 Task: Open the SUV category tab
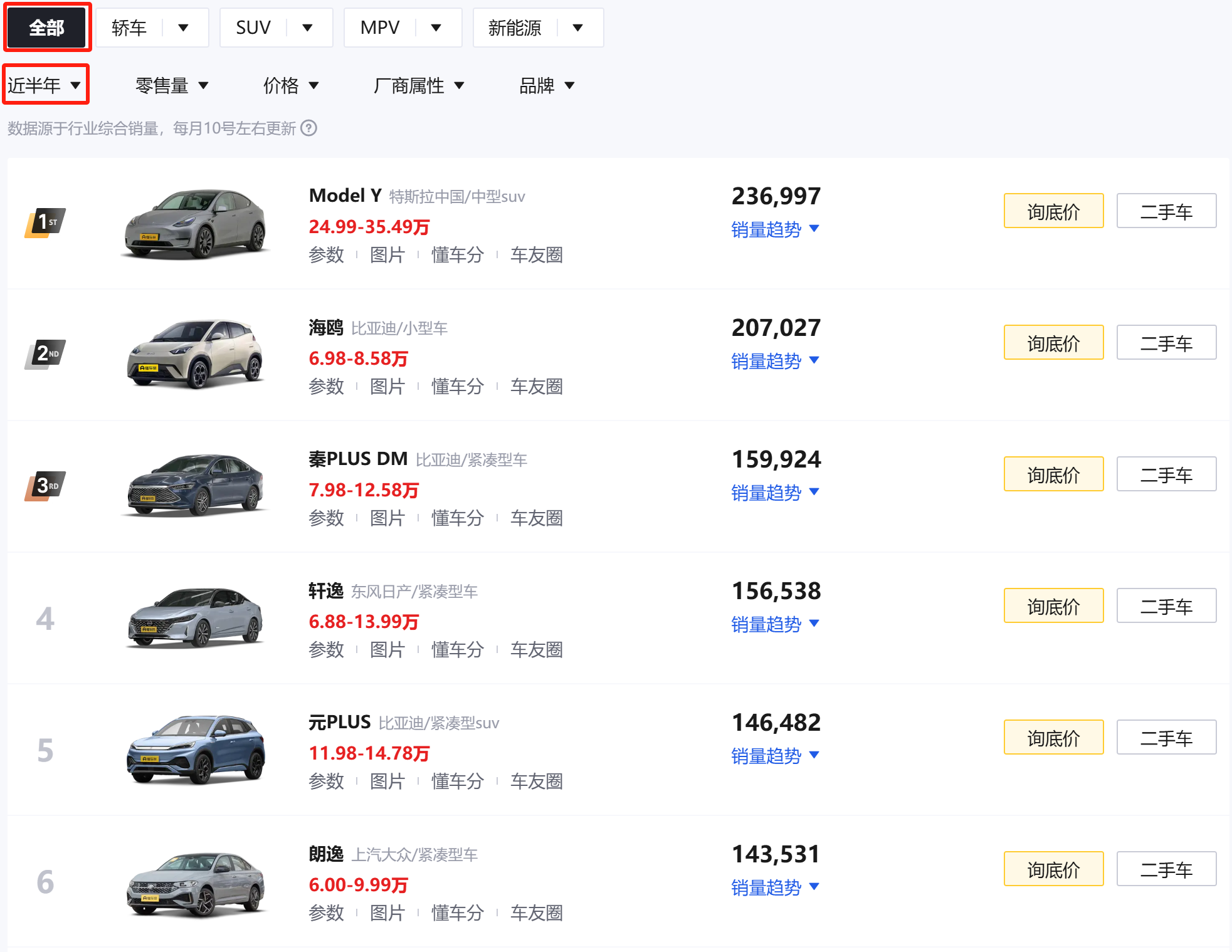pos(253,28)
